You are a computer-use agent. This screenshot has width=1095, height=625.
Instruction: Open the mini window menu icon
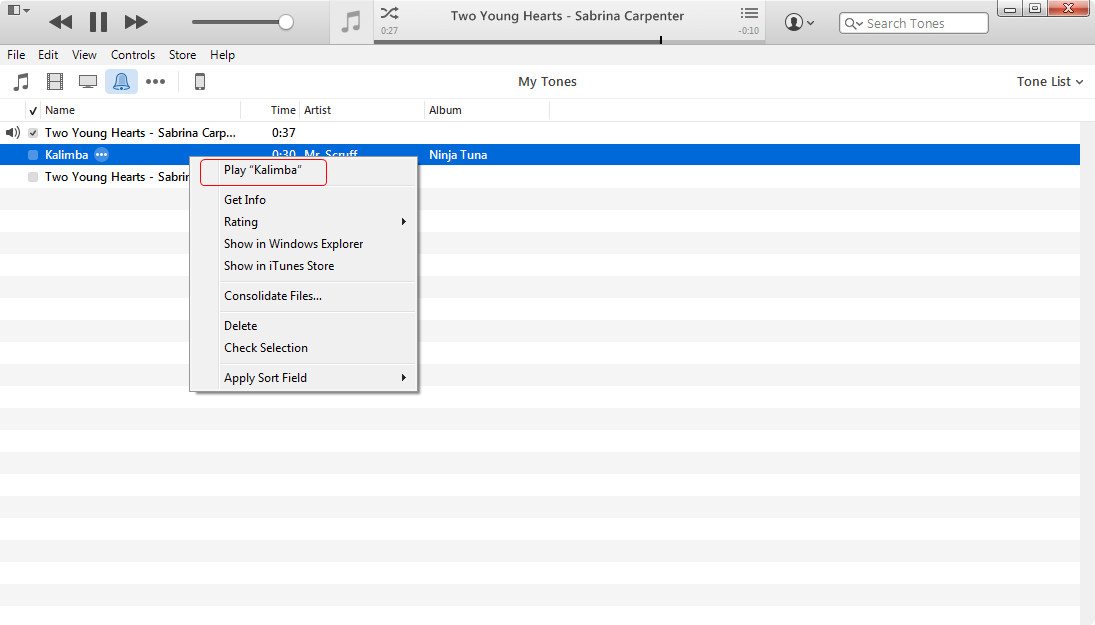point(17,10)
